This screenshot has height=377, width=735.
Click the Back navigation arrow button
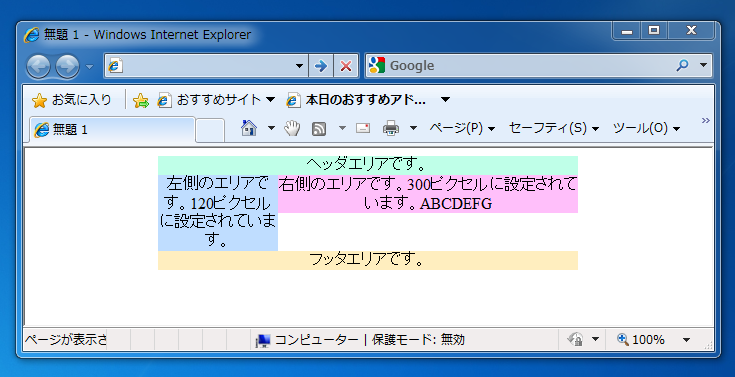[x=38, y=67]
